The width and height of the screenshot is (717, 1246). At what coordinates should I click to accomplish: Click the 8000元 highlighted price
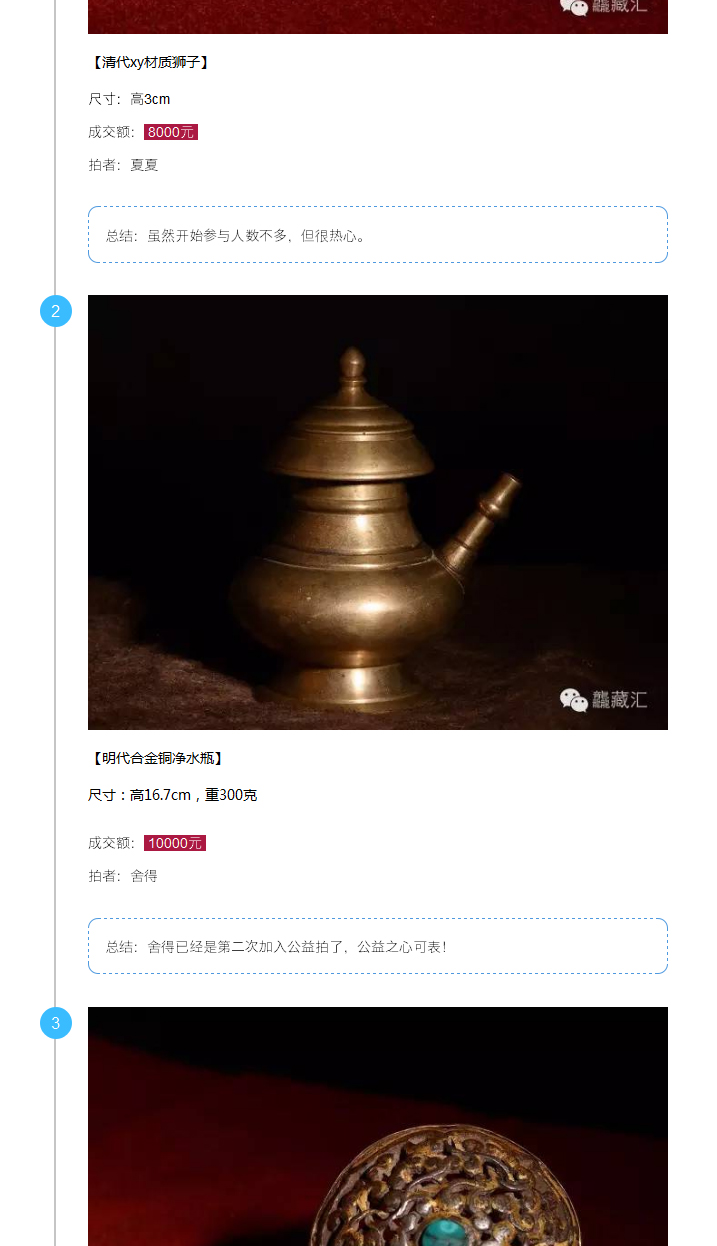click(171, 132)
